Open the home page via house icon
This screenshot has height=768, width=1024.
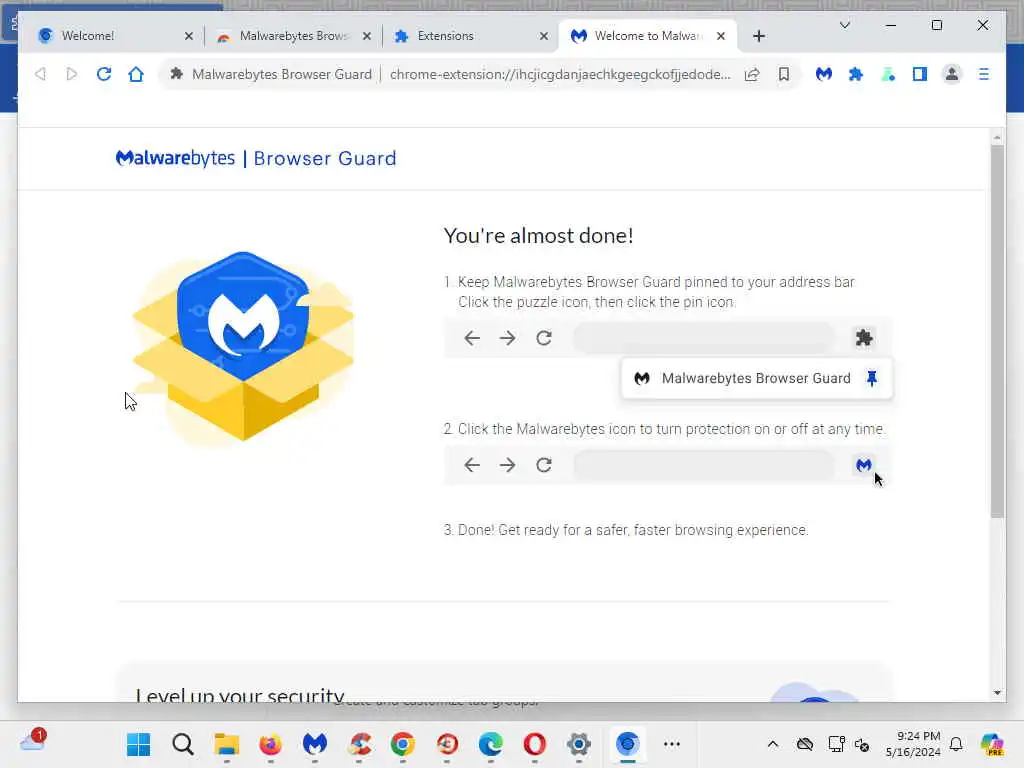click(136, 74)
